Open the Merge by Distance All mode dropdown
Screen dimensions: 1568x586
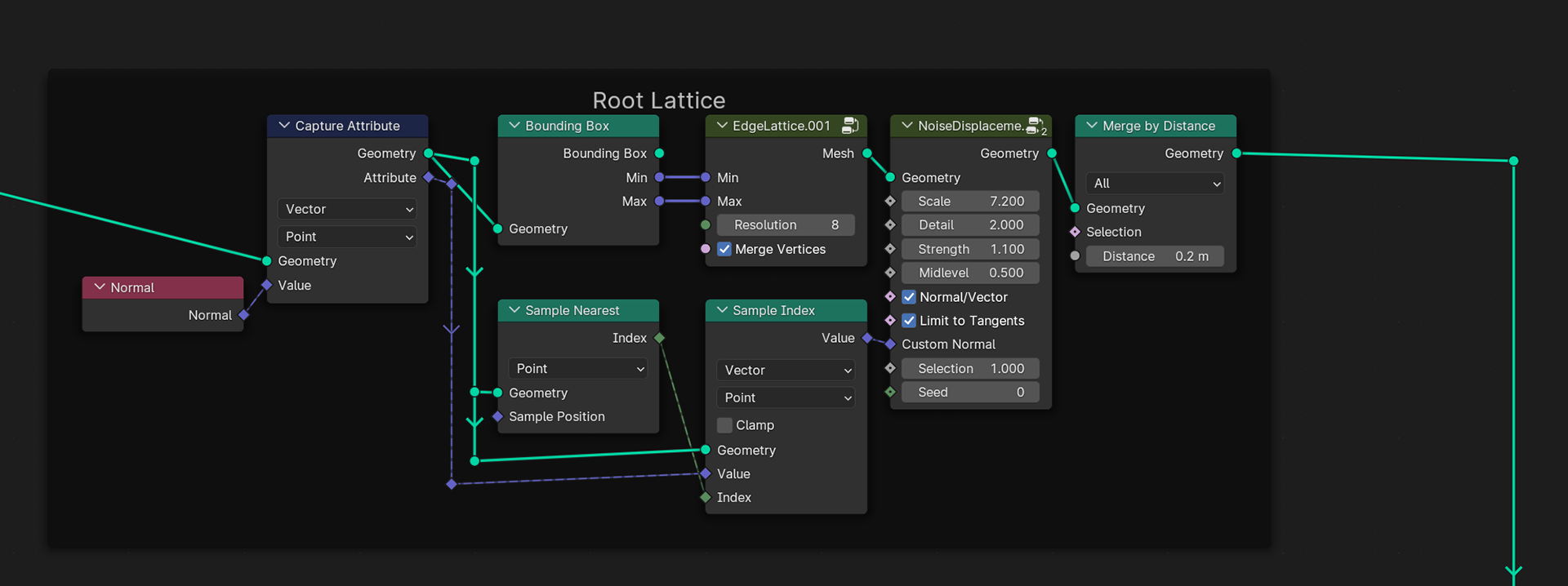(x=1155, y=184)
